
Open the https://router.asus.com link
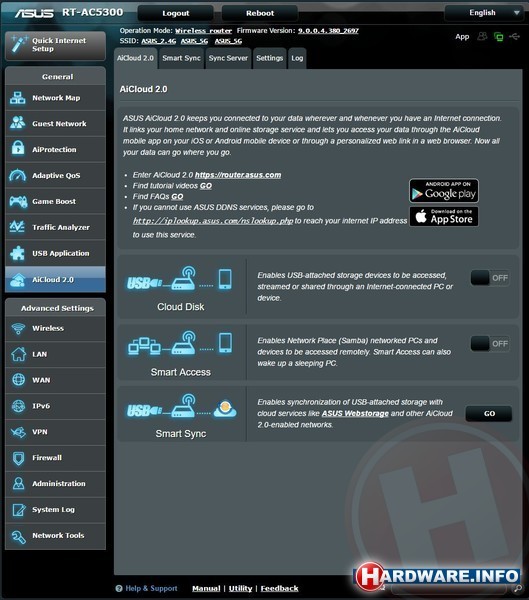tap(238, 175)
